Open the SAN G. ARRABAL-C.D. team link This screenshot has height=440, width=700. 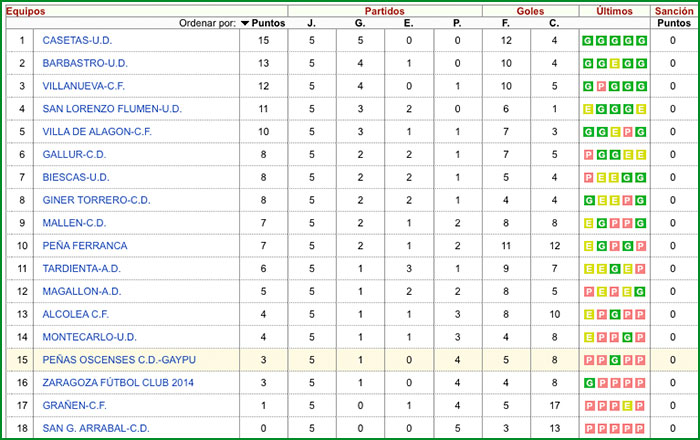coord(96,429)
